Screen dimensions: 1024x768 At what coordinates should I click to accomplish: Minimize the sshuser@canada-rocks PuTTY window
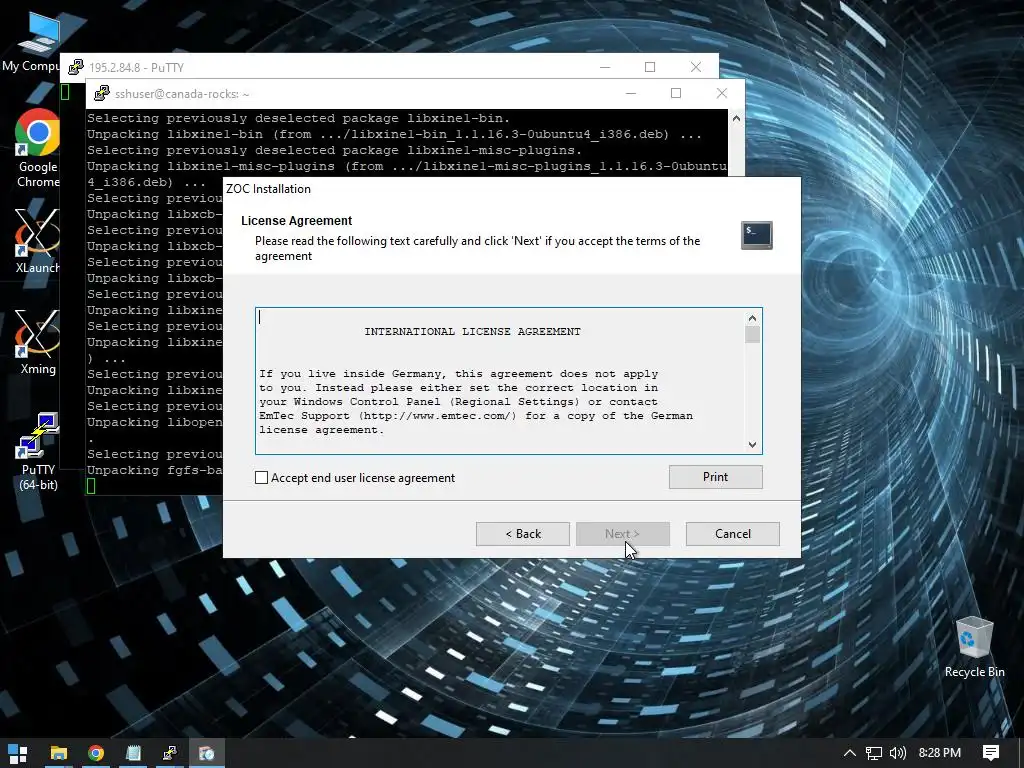tap(630, 93)
